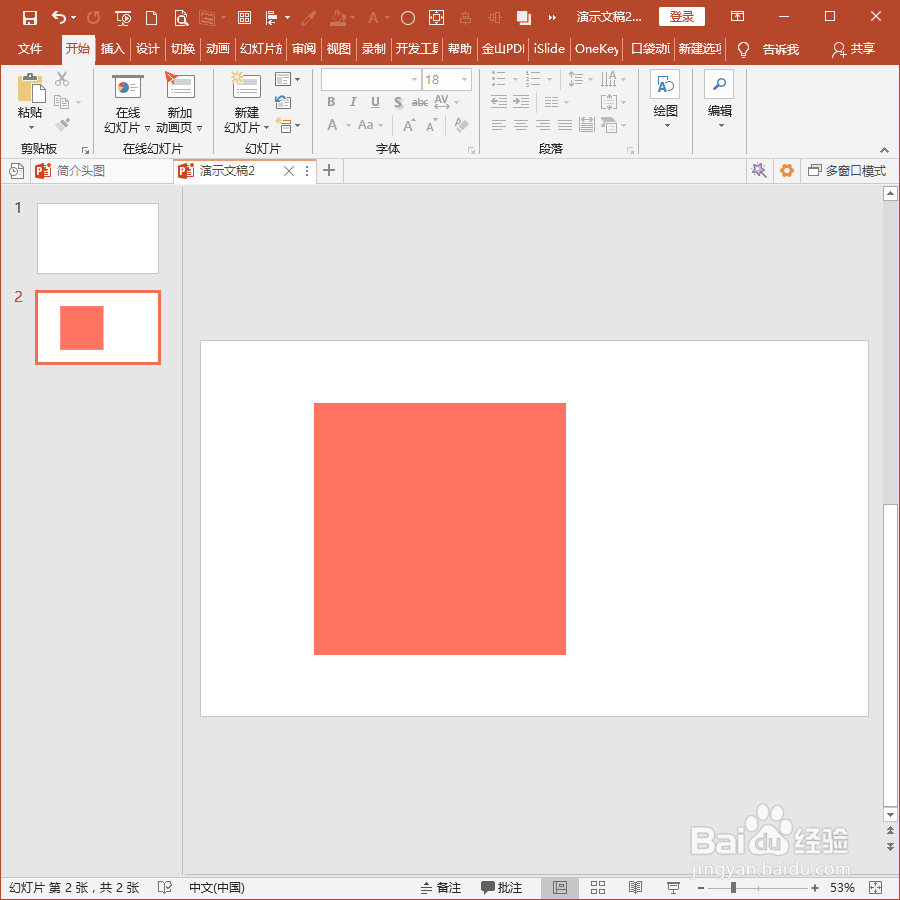Click the paste clipboard icon
This screenshot has width=900, height=900.
[30, 88]
